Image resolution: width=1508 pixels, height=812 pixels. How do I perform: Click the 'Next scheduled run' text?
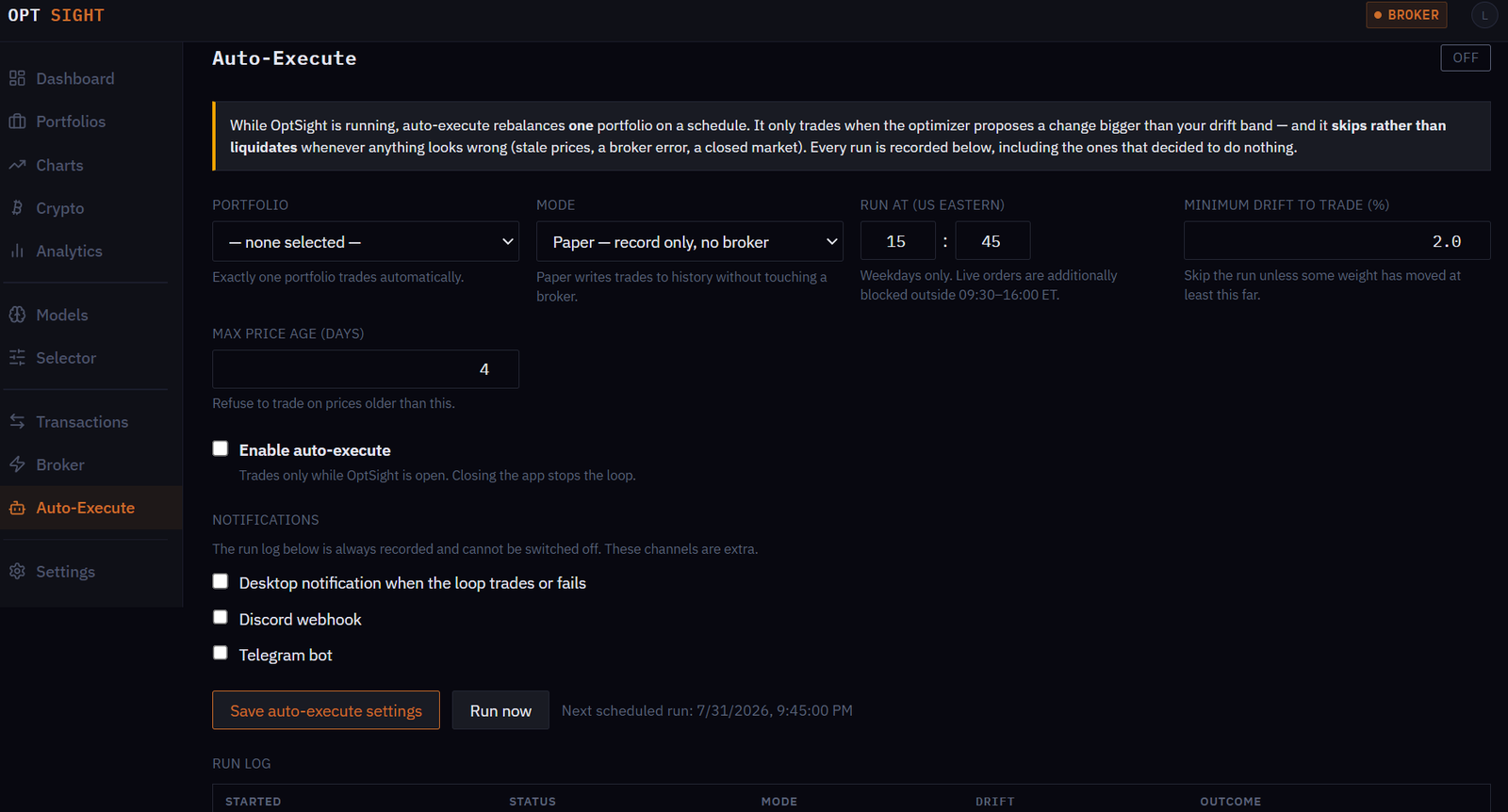707,710
